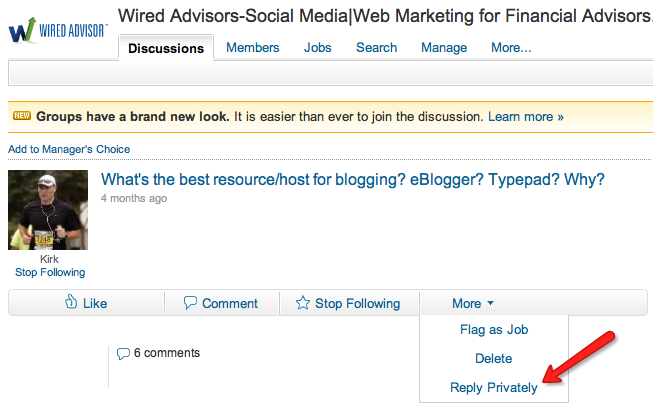Click Kirk's profile photo thumbnail
This screenshot has width=653, height=403.
tap(48, 210)
